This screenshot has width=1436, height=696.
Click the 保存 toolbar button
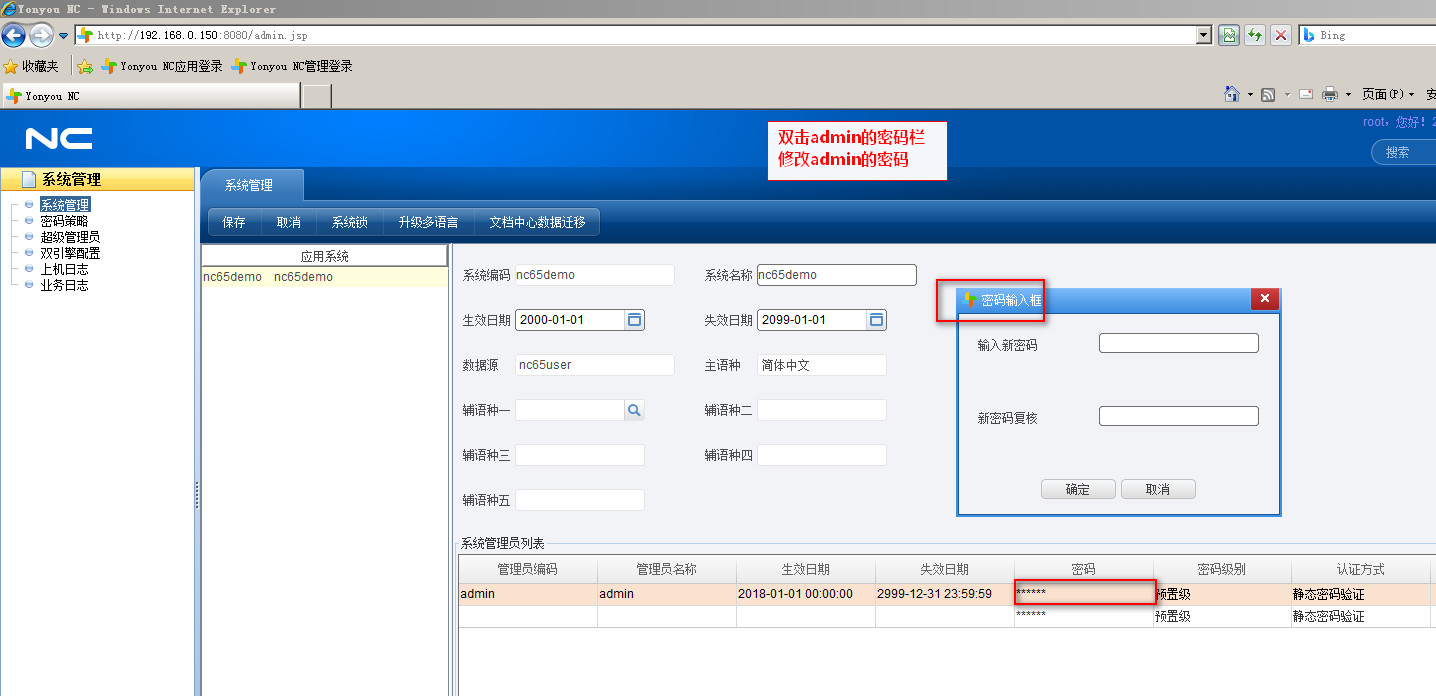coord(234,222)
